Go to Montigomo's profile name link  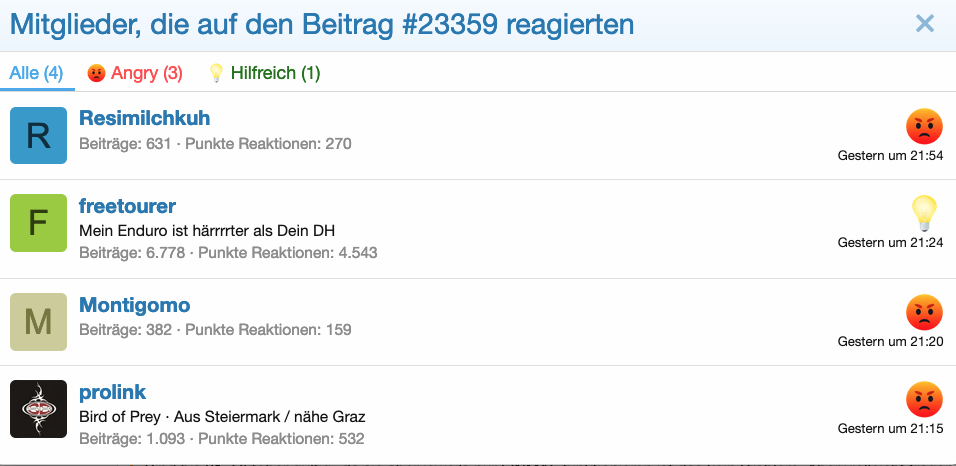pyautogui.click(x=134, y=305)
